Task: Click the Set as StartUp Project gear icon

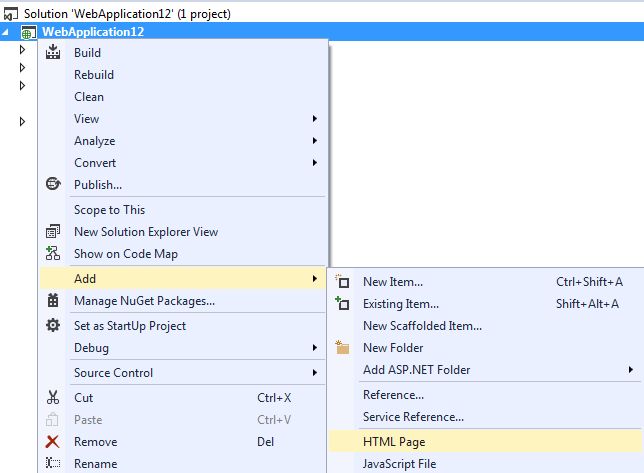Action: pos(53,325)
